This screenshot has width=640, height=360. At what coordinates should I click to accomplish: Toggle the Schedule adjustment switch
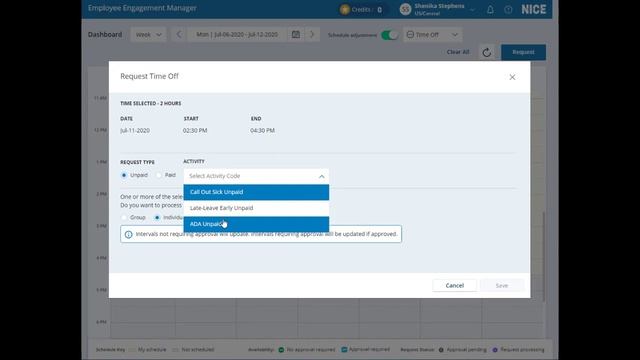389,35
